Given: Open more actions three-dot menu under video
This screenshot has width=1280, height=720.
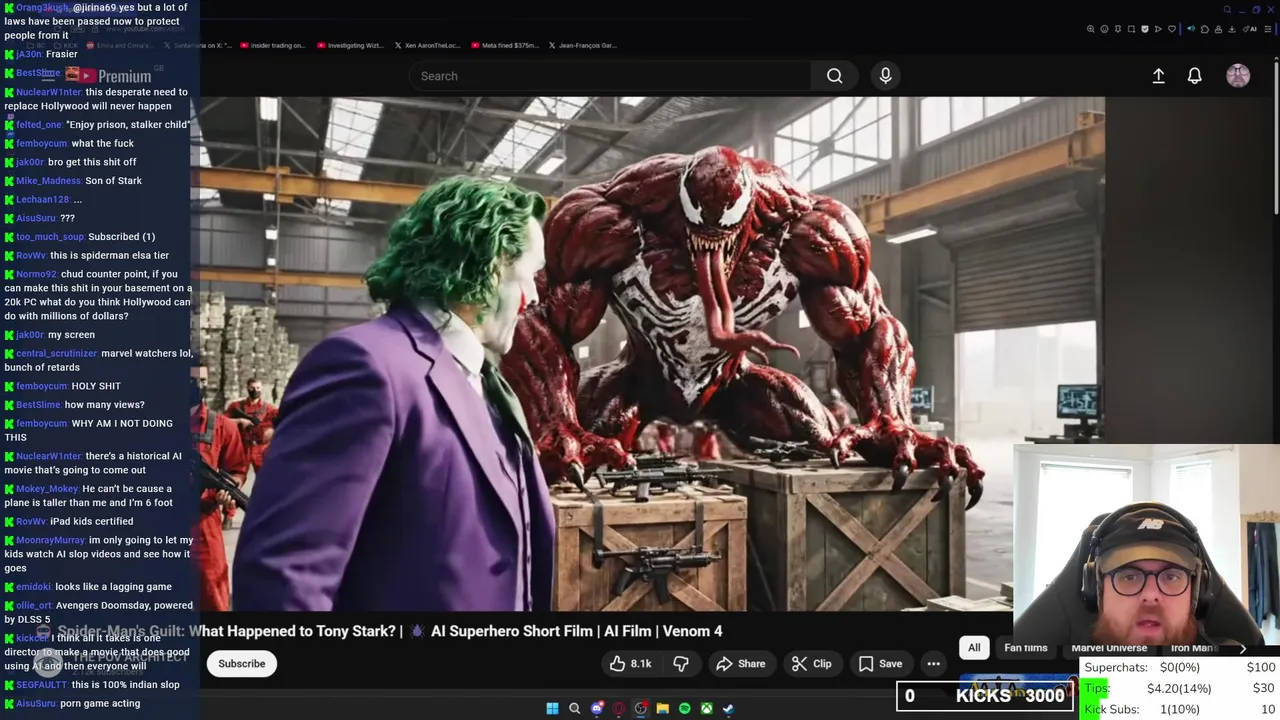Looking at the screenshot, I should pyautogui.click(x=933, y=664).
